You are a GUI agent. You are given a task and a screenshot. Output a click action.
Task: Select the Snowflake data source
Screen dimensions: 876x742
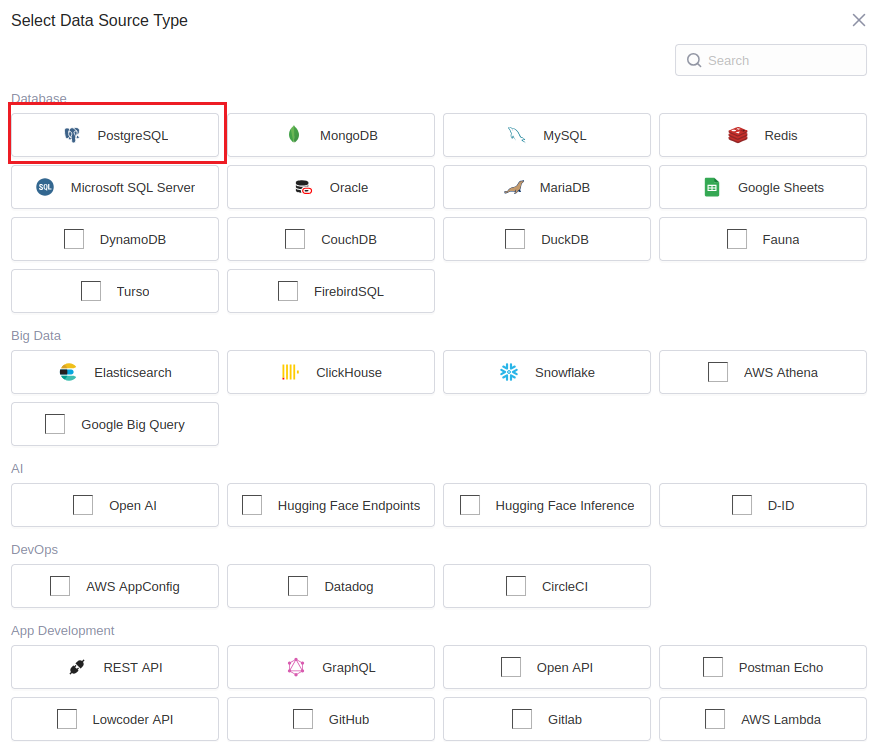[547, 372]
